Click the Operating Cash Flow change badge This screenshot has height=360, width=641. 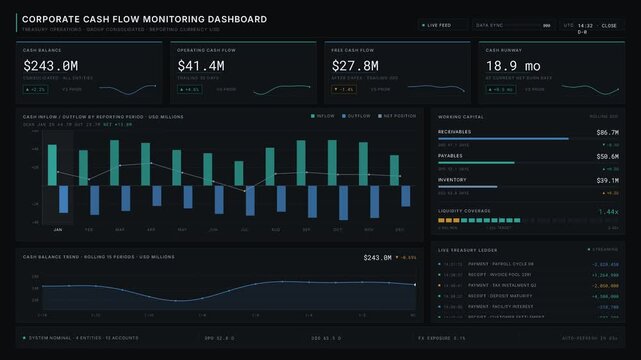point(190,89)
